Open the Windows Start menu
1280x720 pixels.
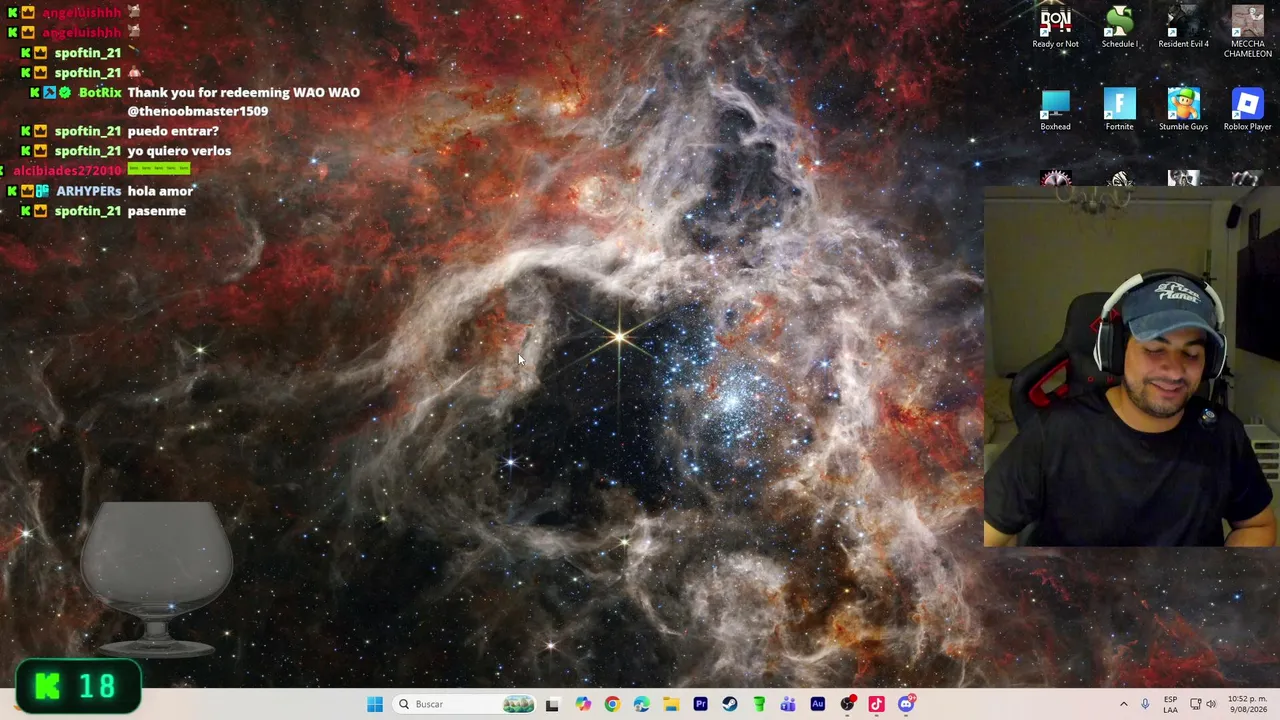click(x=375, y=704)
